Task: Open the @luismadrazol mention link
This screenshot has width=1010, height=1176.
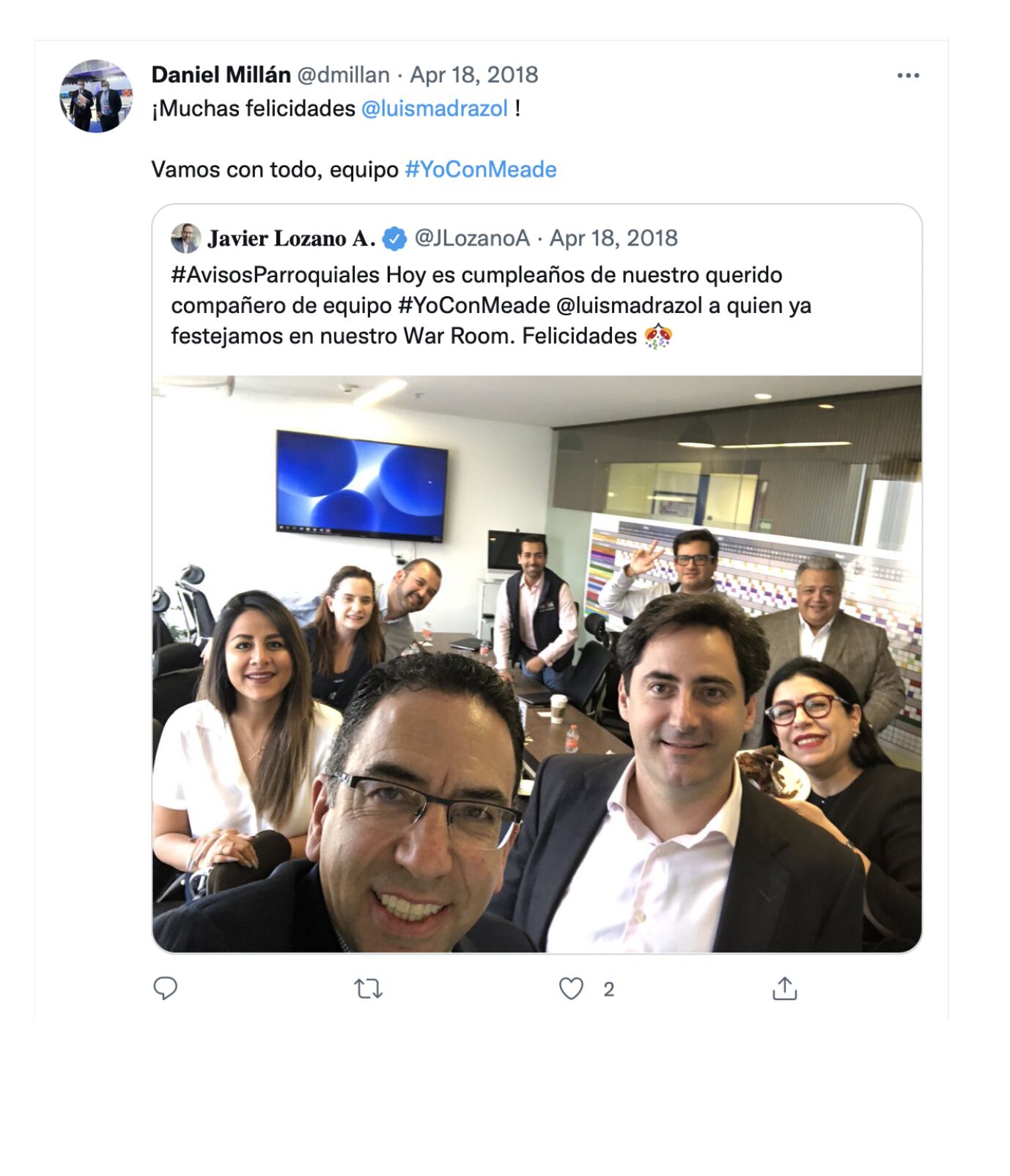Action: click(435, 109)
